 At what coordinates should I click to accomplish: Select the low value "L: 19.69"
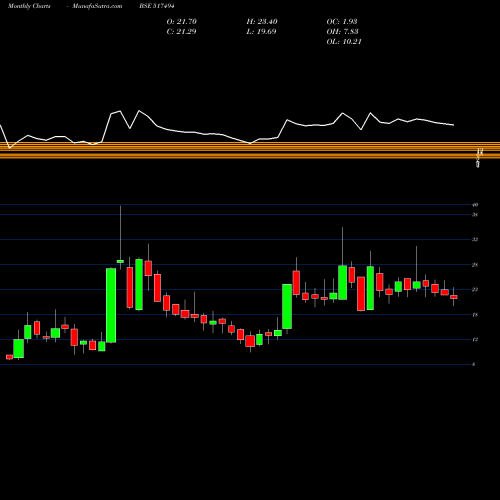pos(261,32)
